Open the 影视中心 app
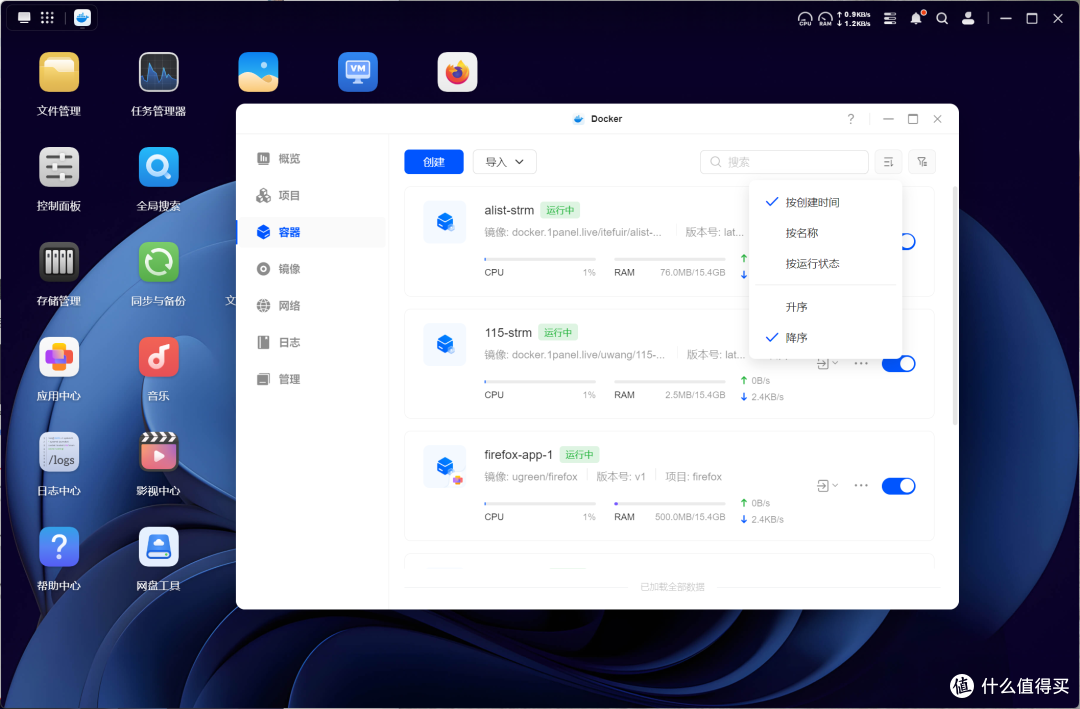 158,452
